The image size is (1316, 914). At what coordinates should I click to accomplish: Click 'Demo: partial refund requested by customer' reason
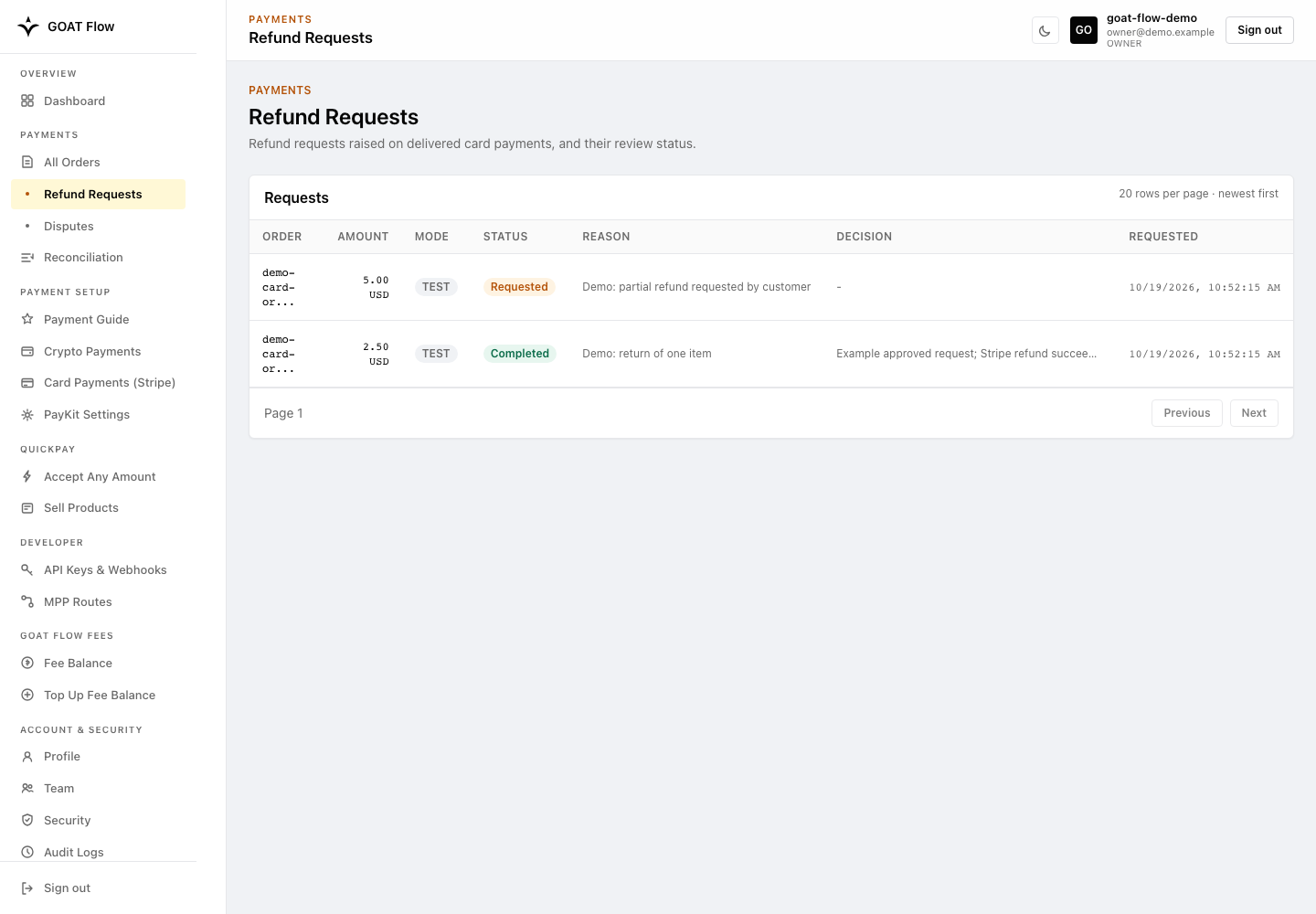click(696, 287)
